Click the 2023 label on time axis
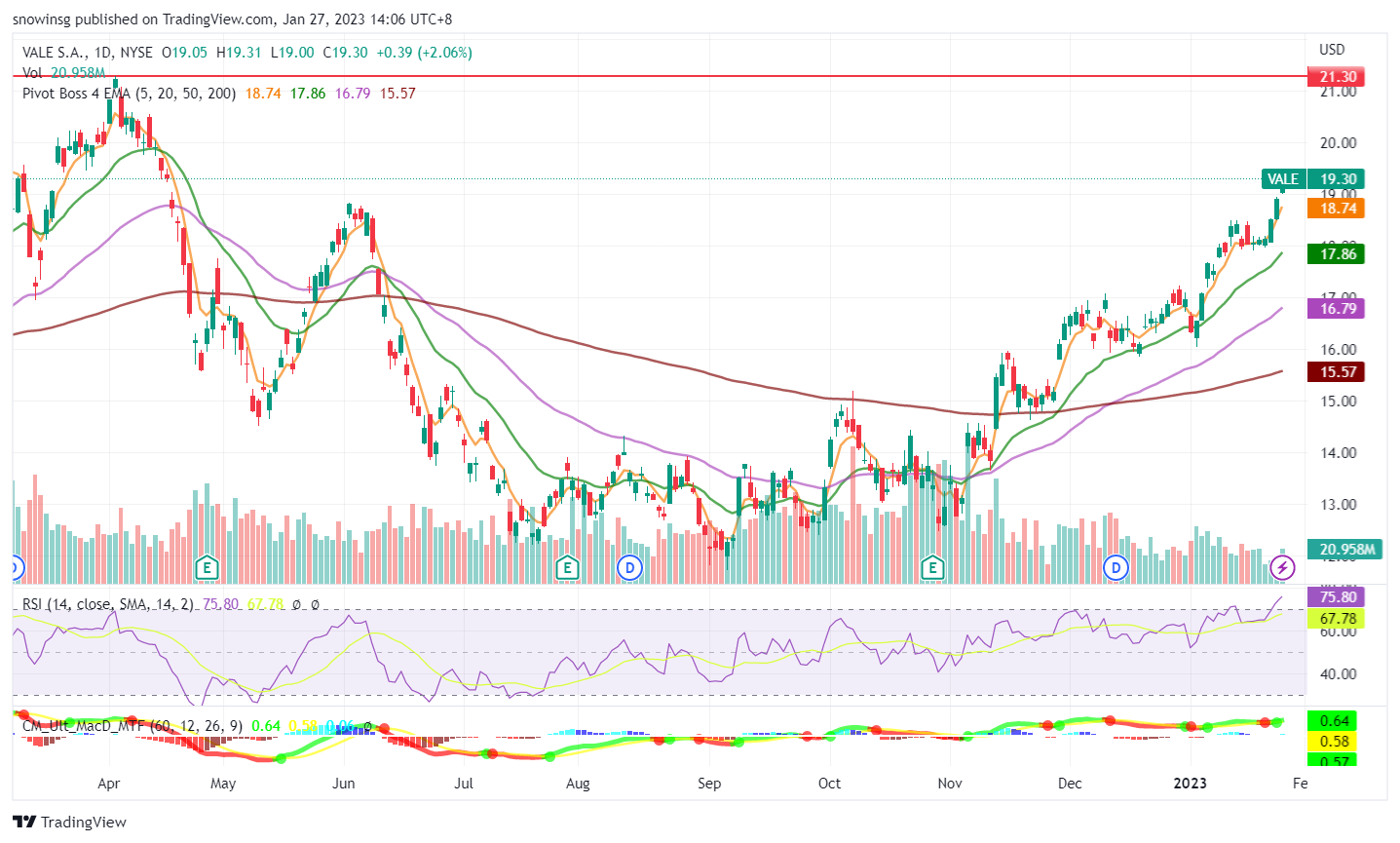Screen dimensions: 1400x843 [1190, 784]
